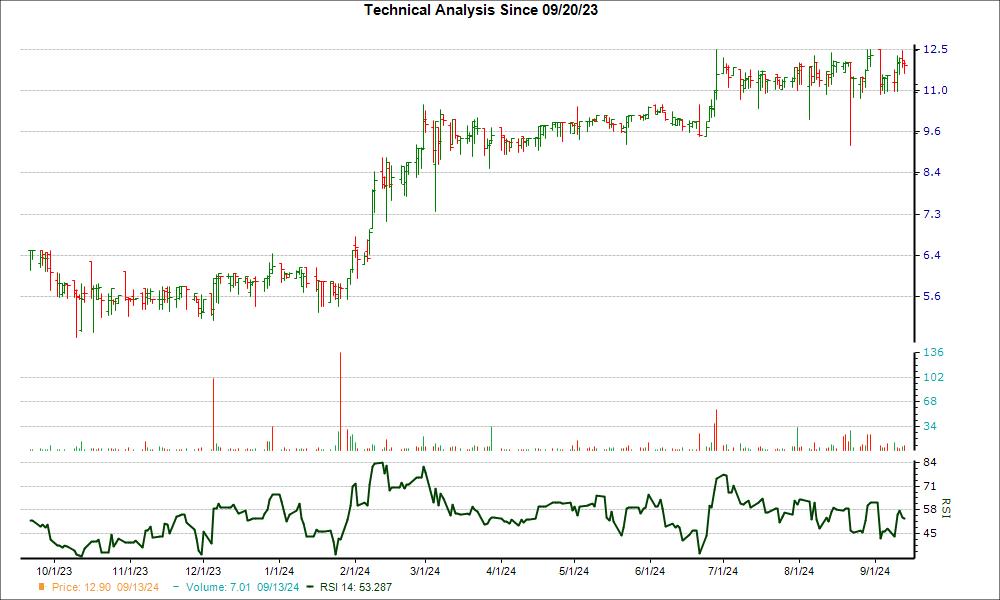
Task: Click the dark green RSI legend marker
Action: point(311,587)
